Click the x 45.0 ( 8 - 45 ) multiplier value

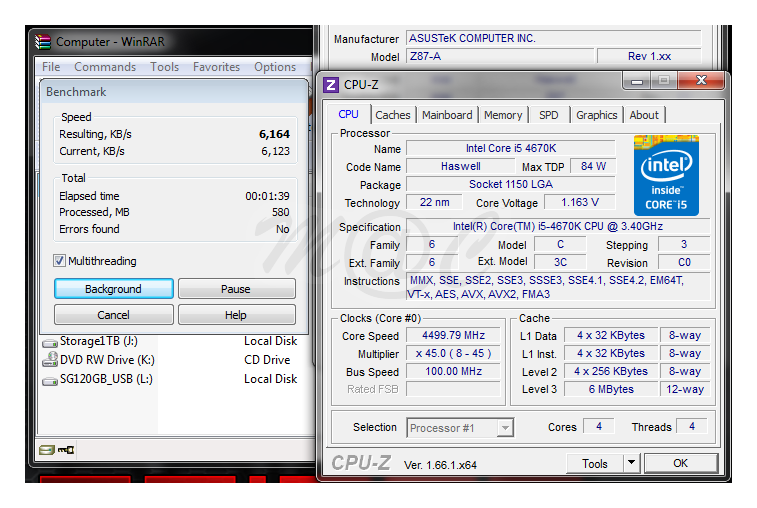(453, 353)
